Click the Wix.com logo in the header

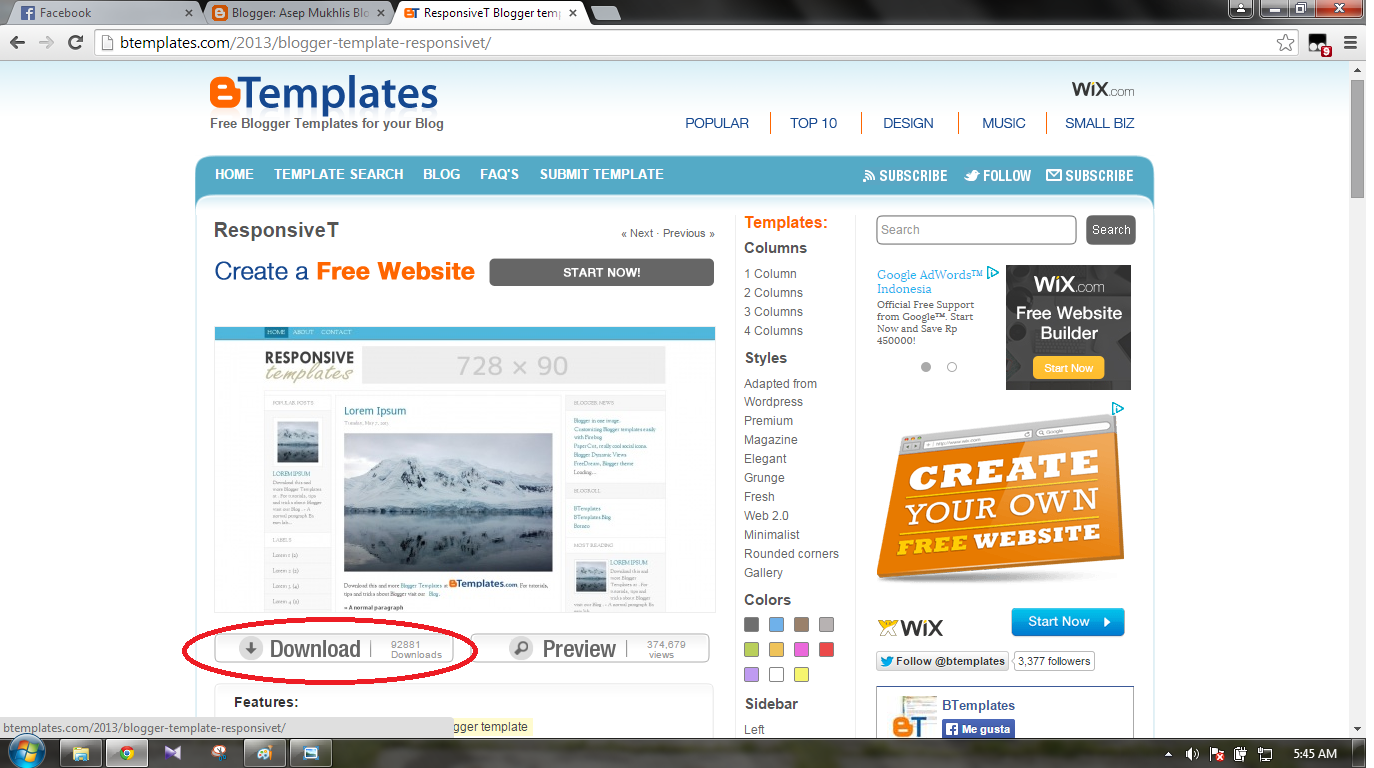(1103, 90)
